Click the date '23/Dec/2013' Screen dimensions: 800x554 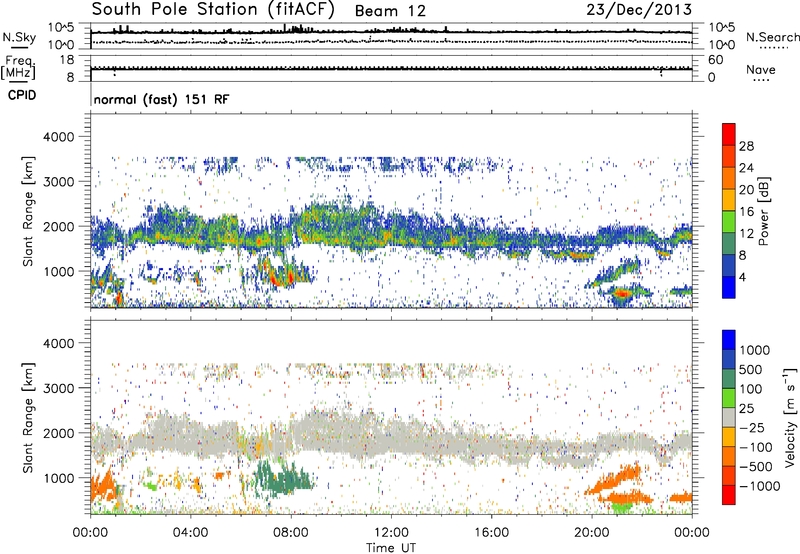(639, 10)
